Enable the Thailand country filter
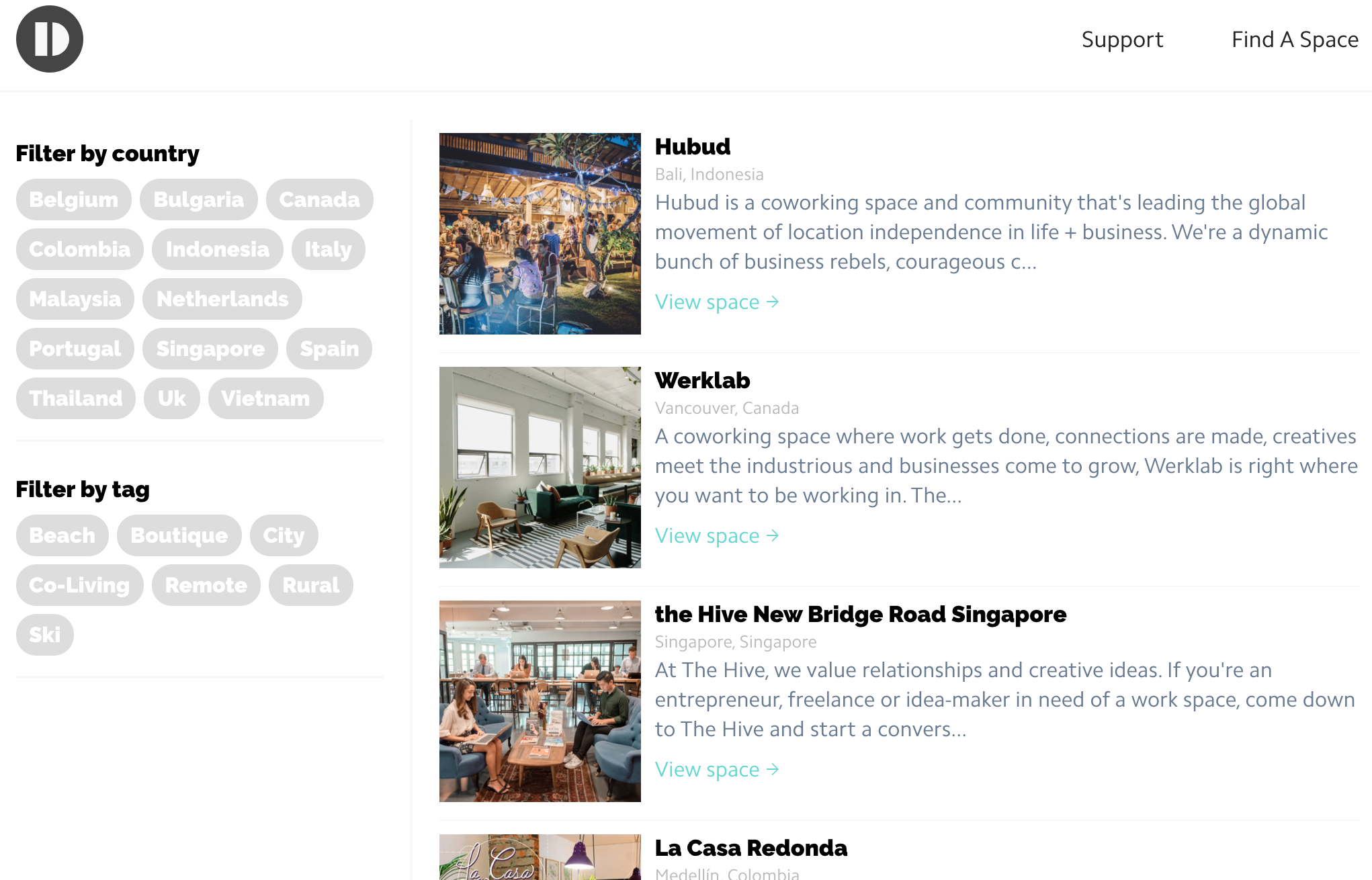 point(76,398)
